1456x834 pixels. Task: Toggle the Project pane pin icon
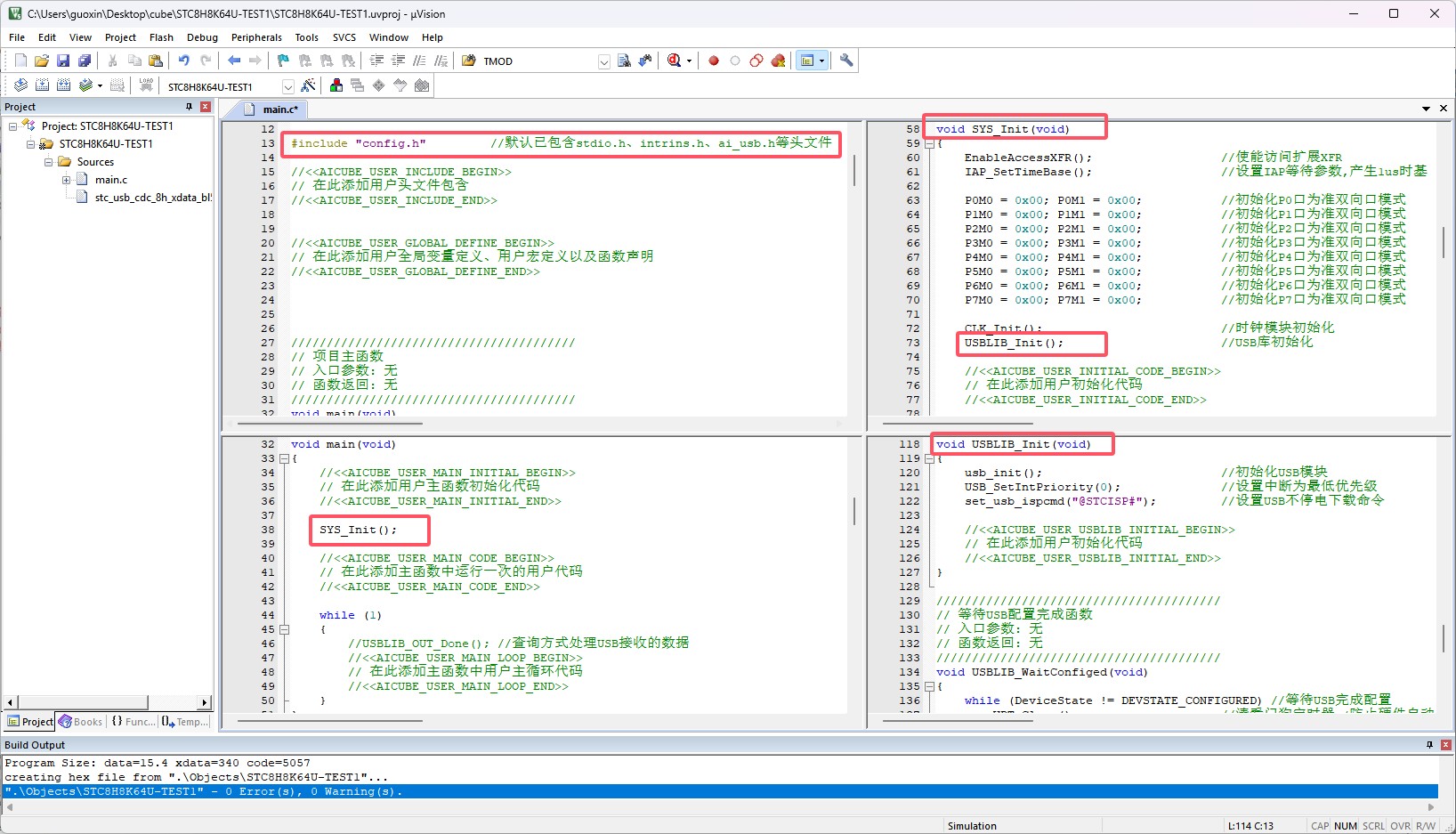coord(189,107)
